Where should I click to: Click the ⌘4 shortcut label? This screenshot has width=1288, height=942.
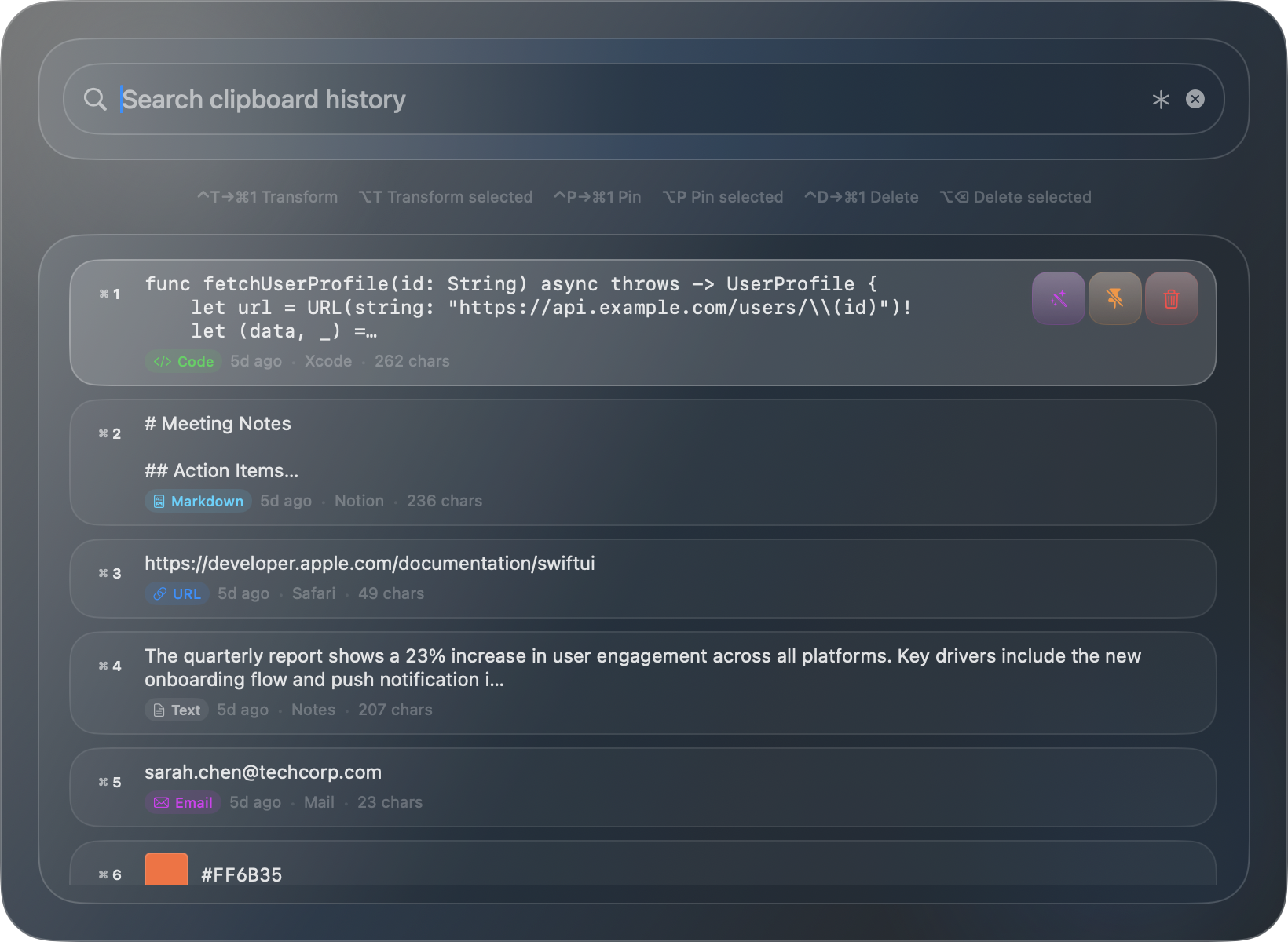pyautogui.click(x=110, y=666)
